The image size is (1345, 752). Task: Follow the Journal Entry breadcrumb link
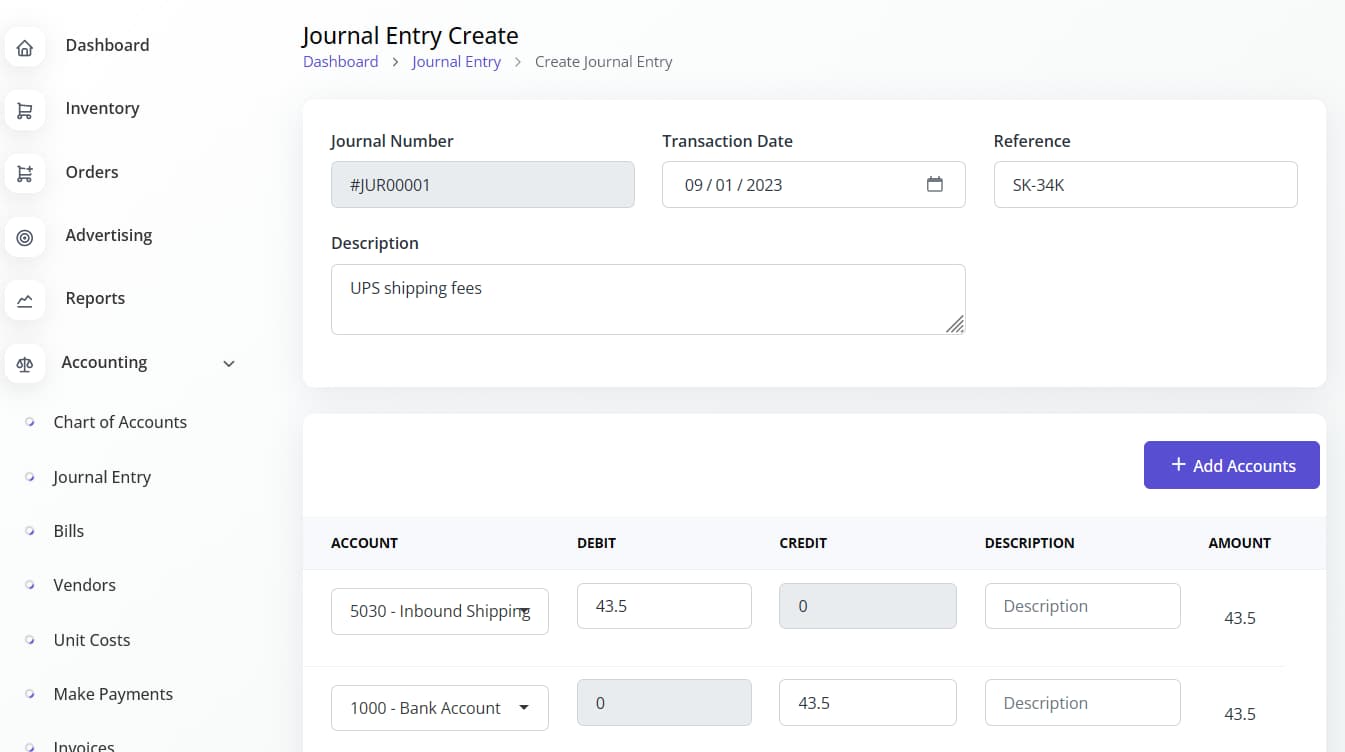[x=456, y=62]
